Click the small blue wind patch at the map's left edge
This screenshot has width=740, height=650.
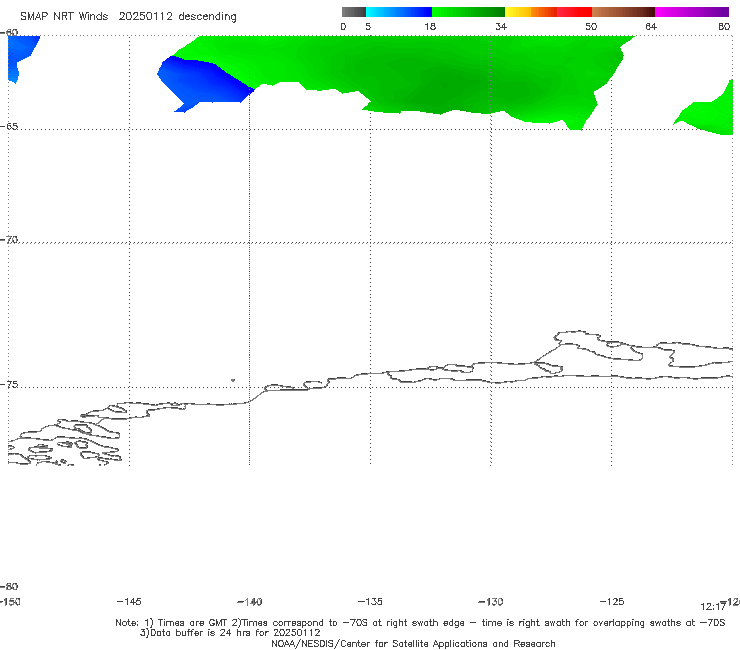[20, 54]
